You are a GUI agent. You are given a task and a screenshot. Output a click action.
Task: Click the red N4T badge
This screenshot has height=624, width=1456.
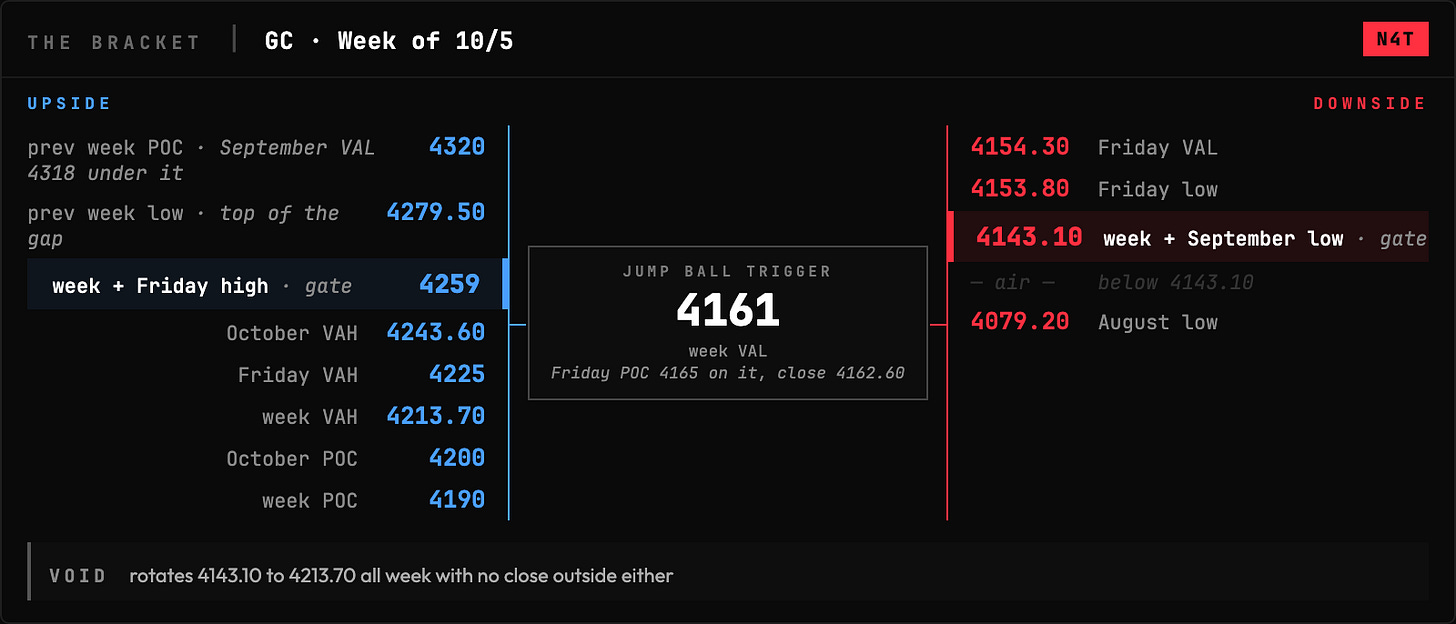1395,40
